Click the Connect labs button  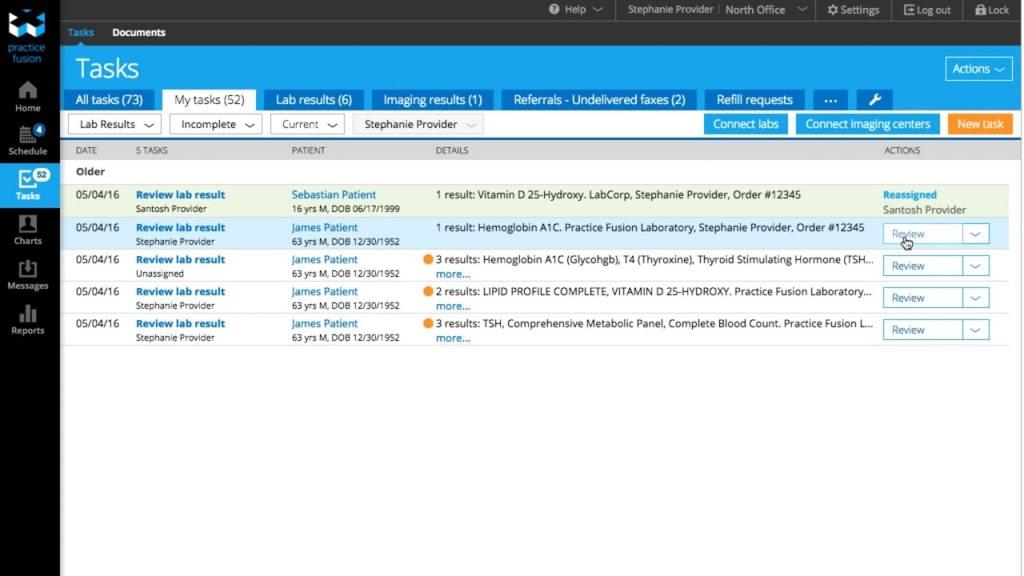coord(746,124)
